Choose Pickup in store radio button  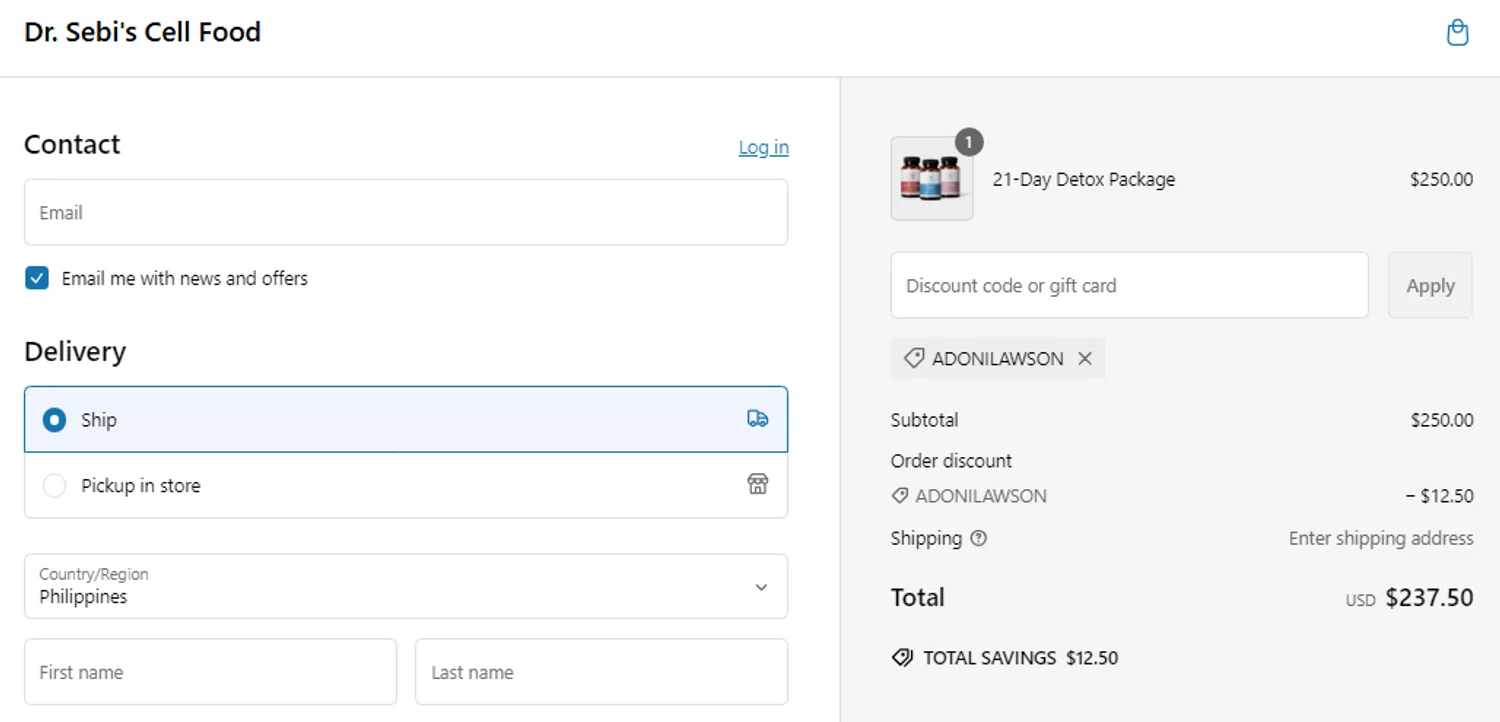click(x=54, y=486)
